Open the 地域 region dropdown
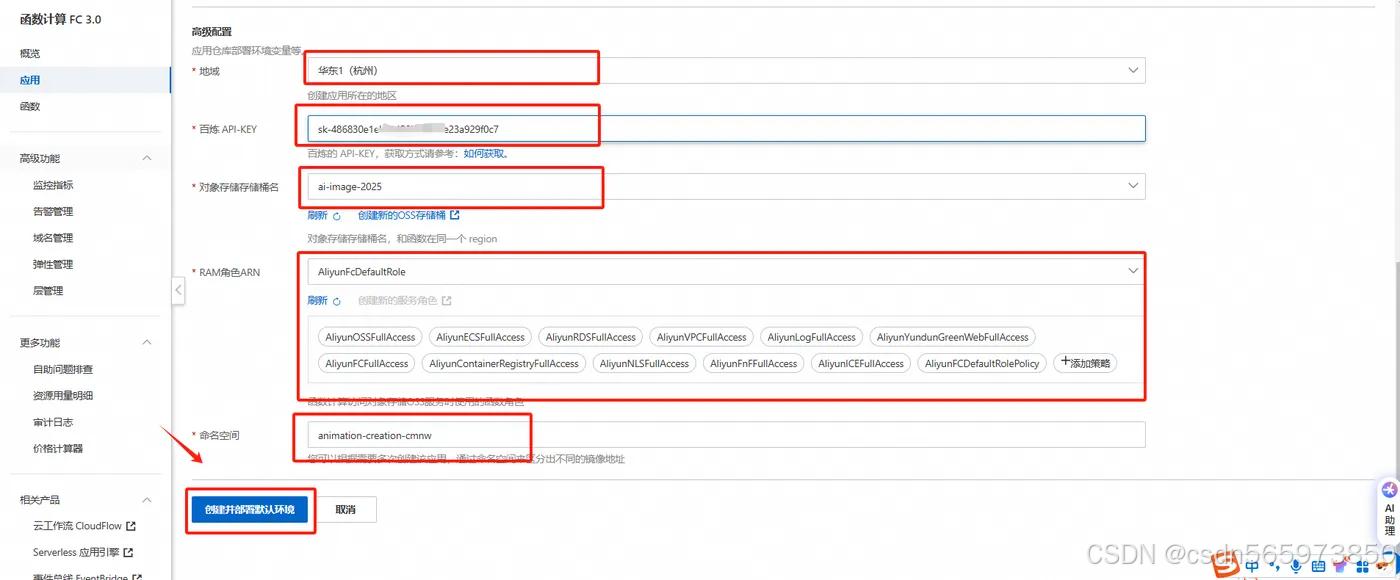The width and height of the screenshot is (1400, 580). 726,70
